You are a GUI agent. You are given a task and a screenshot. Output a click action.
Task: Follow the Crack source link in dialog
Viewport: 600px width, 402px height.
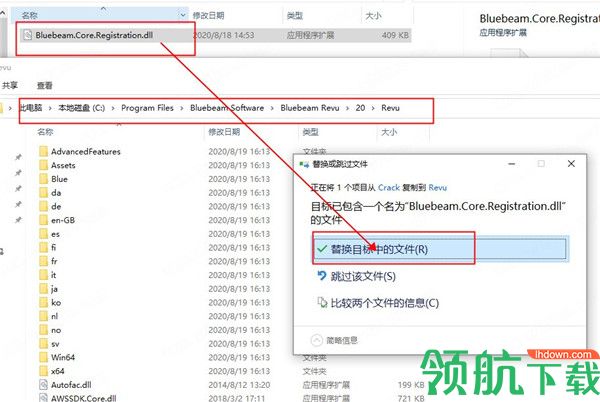(389, 188)
